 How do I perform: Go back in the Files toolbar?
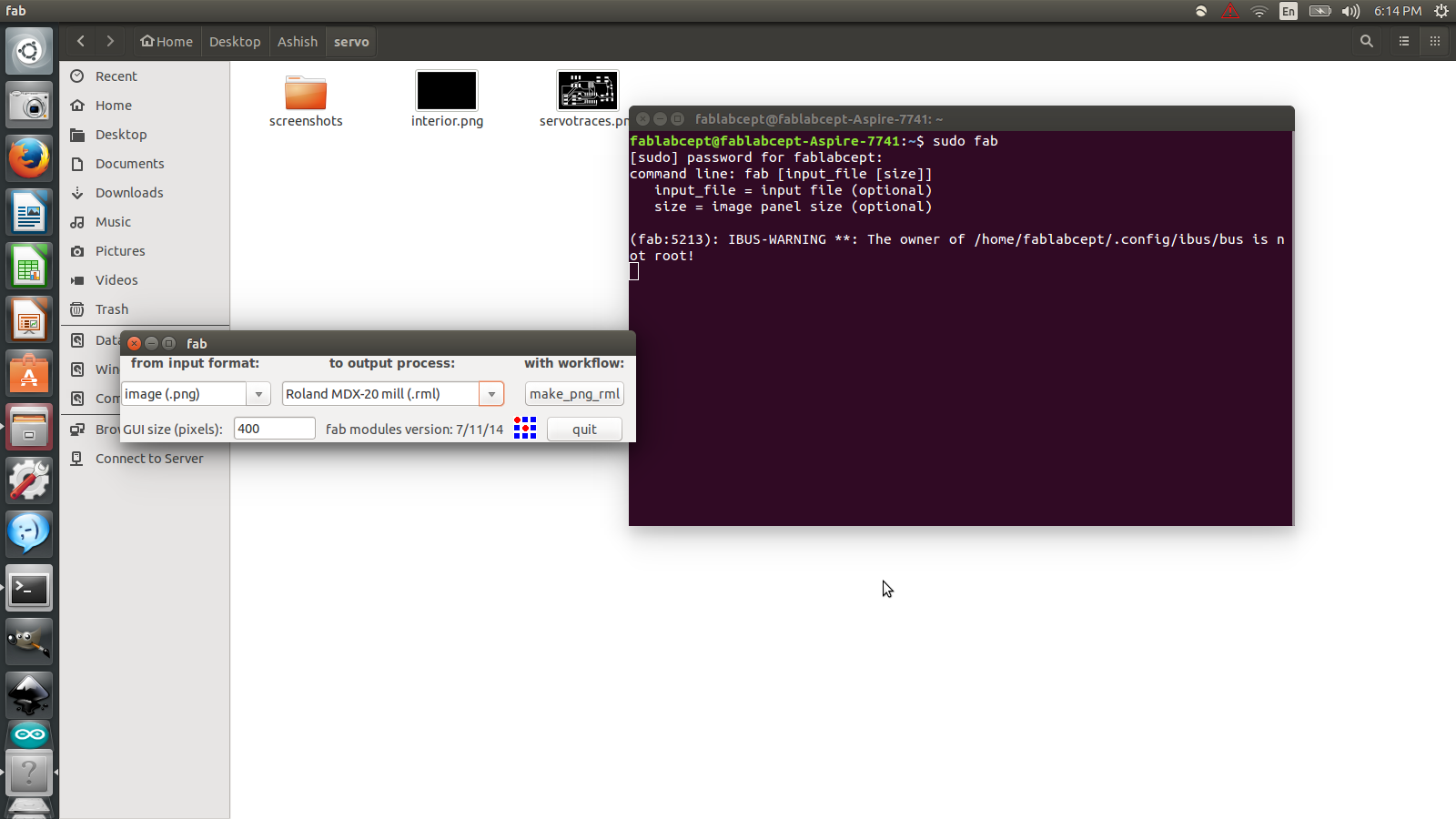click(x=81, y=41)
